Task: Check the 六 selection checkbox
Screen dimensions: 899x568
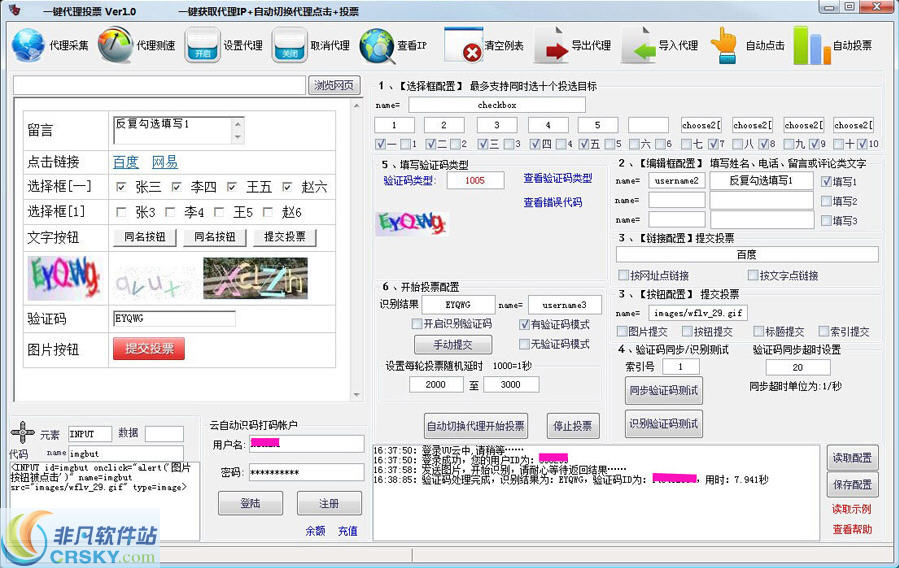Action: (x=634, y=144)
